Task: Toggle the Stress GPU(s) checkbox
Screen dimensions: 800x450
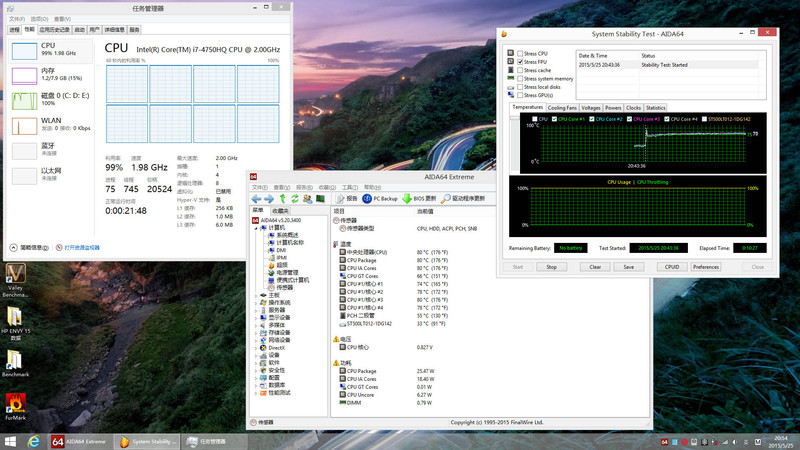Action: point(520,95)
